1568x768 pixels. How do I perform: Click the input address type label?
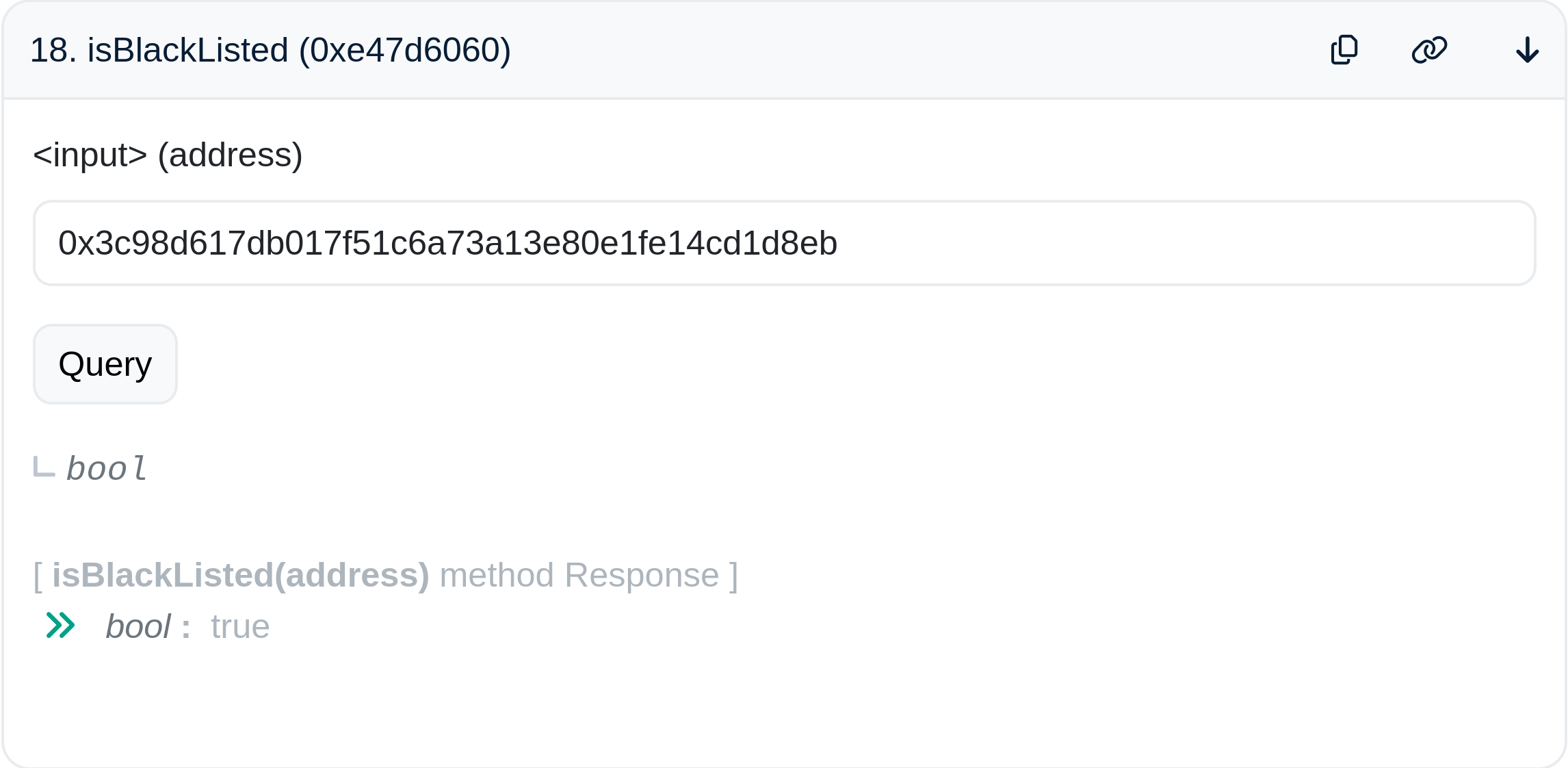point(167,155)
